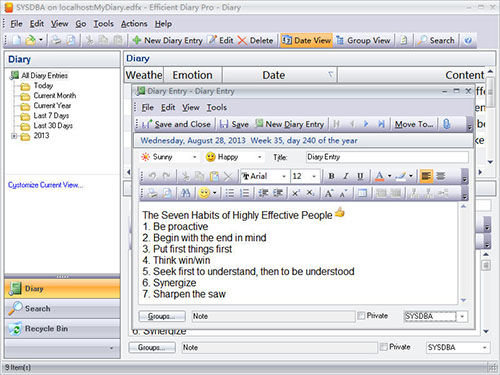500x375 pixels.
Task: Open the Sunny weather dropdown
Action: (x=195, y=157)
